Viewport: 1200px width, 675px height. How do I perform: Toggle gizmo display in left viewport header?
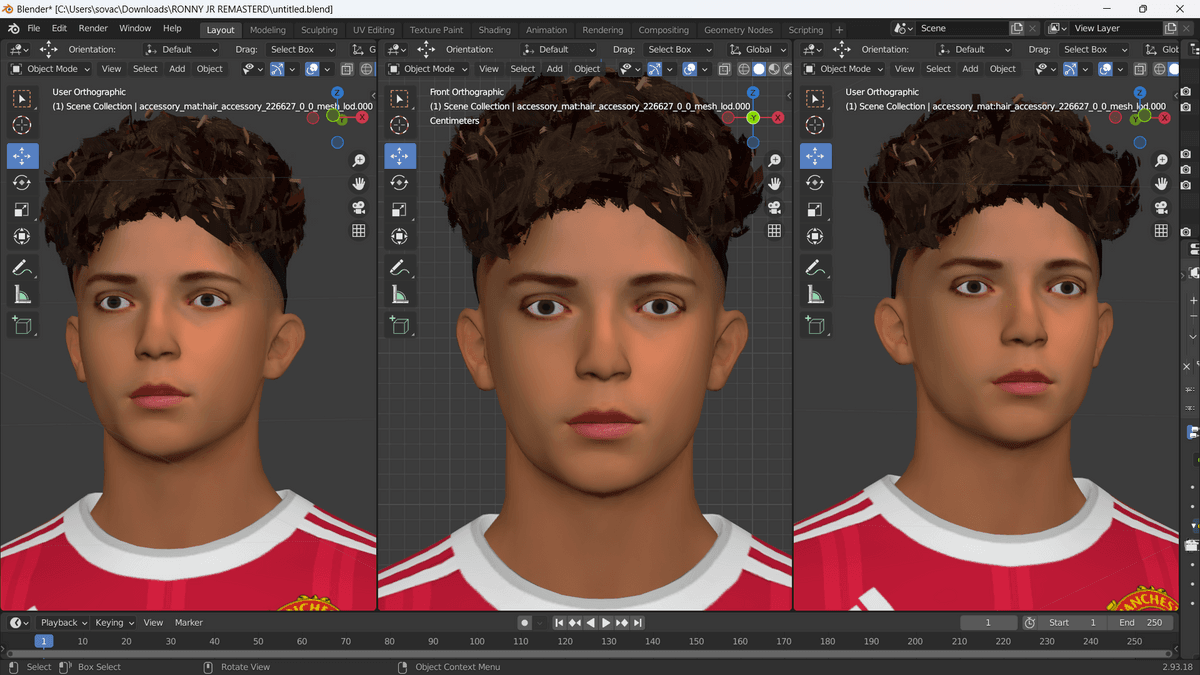278,69
